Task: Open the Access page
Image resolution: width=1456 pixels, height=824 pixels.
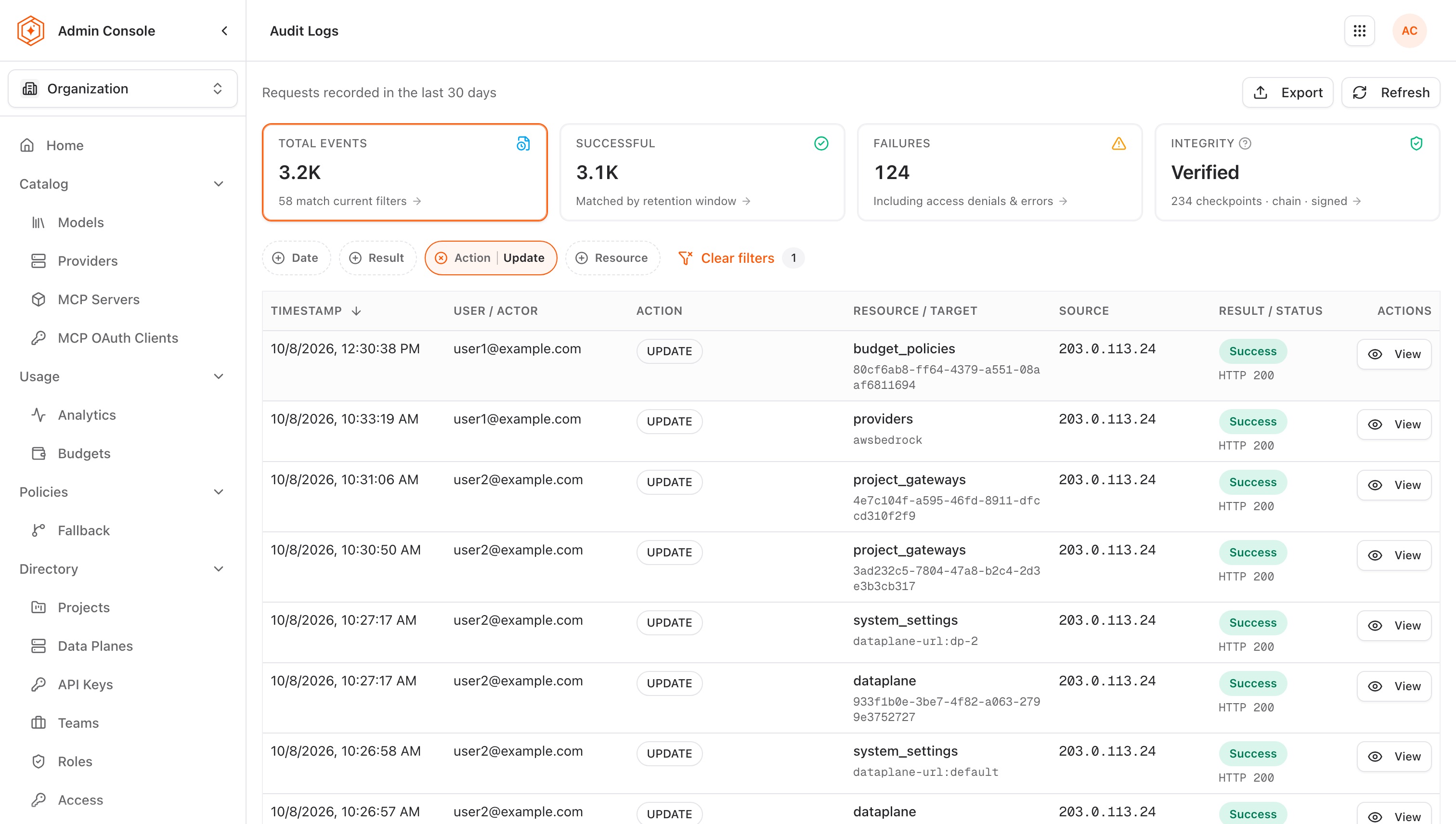Action: [x=123, y=799]
